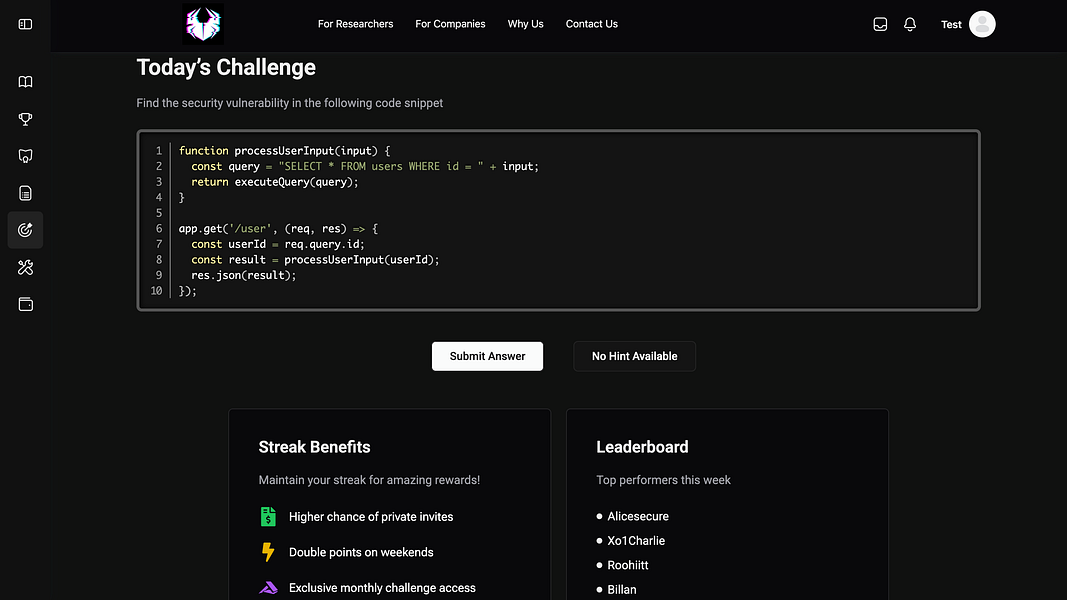This screenshot has height=600, width=1067.
Task: Open the trophy icon in sidebar
Action: [25, 119]
